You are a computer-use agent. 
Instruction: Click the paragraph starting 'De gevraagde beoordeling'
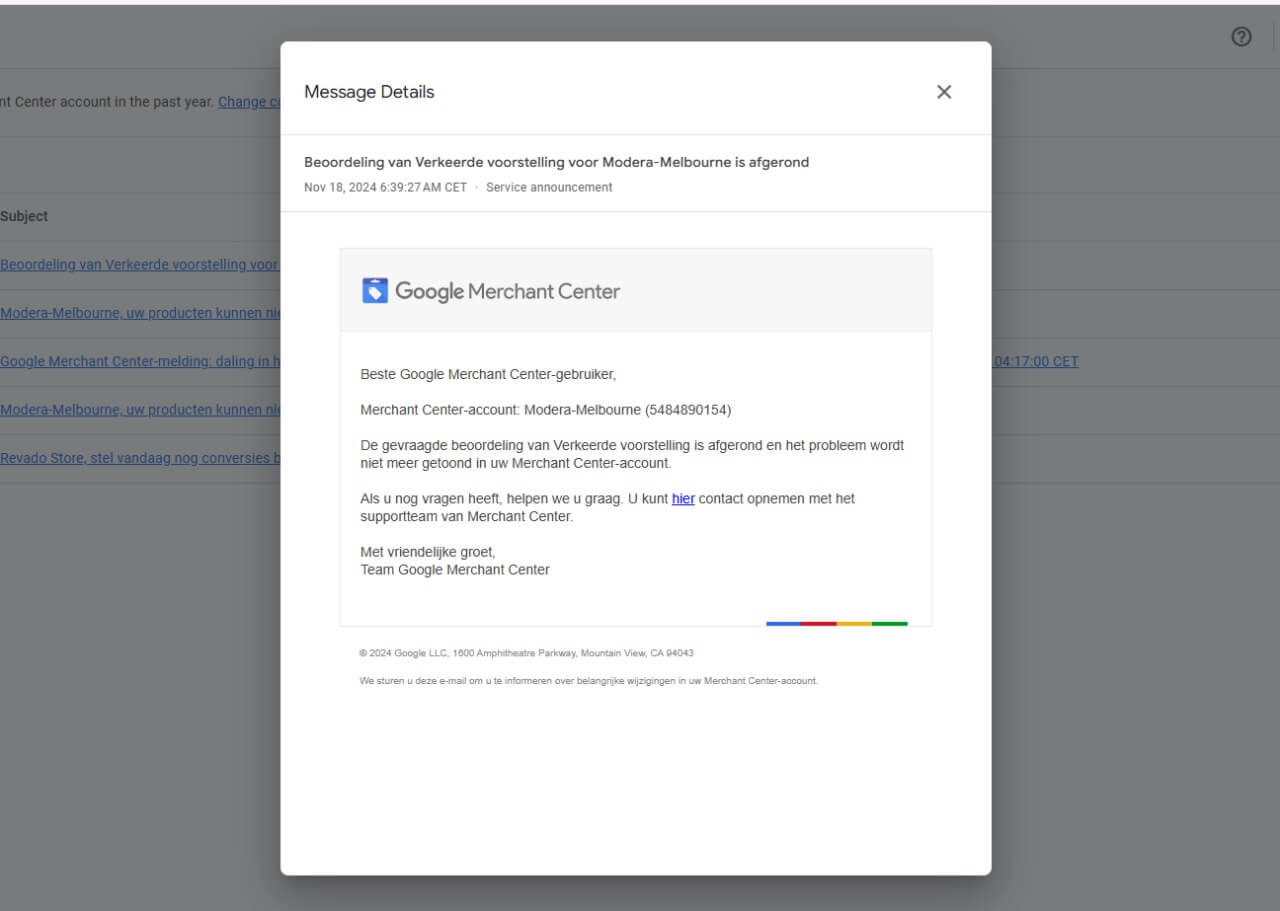click(632, 454)
